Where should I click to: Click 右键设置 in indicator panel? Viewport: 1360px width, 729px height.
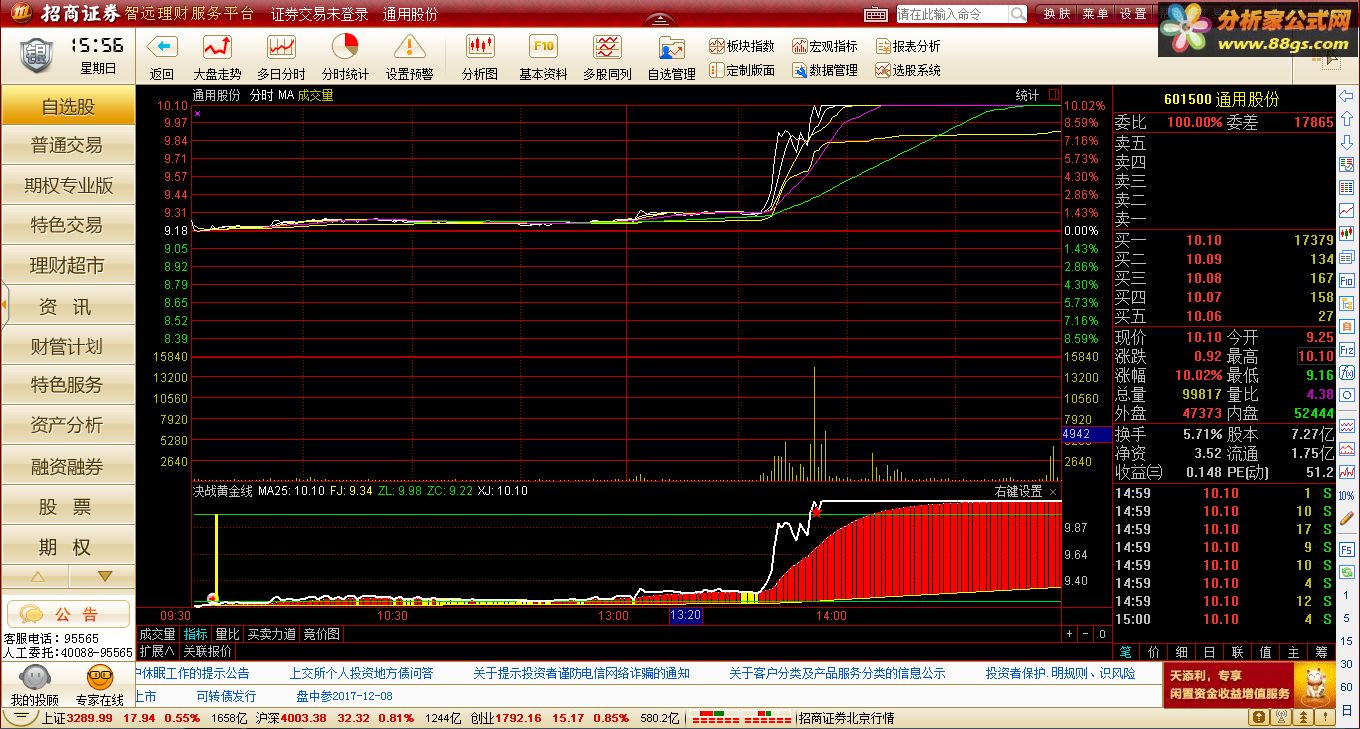[x=1019, y=492]
